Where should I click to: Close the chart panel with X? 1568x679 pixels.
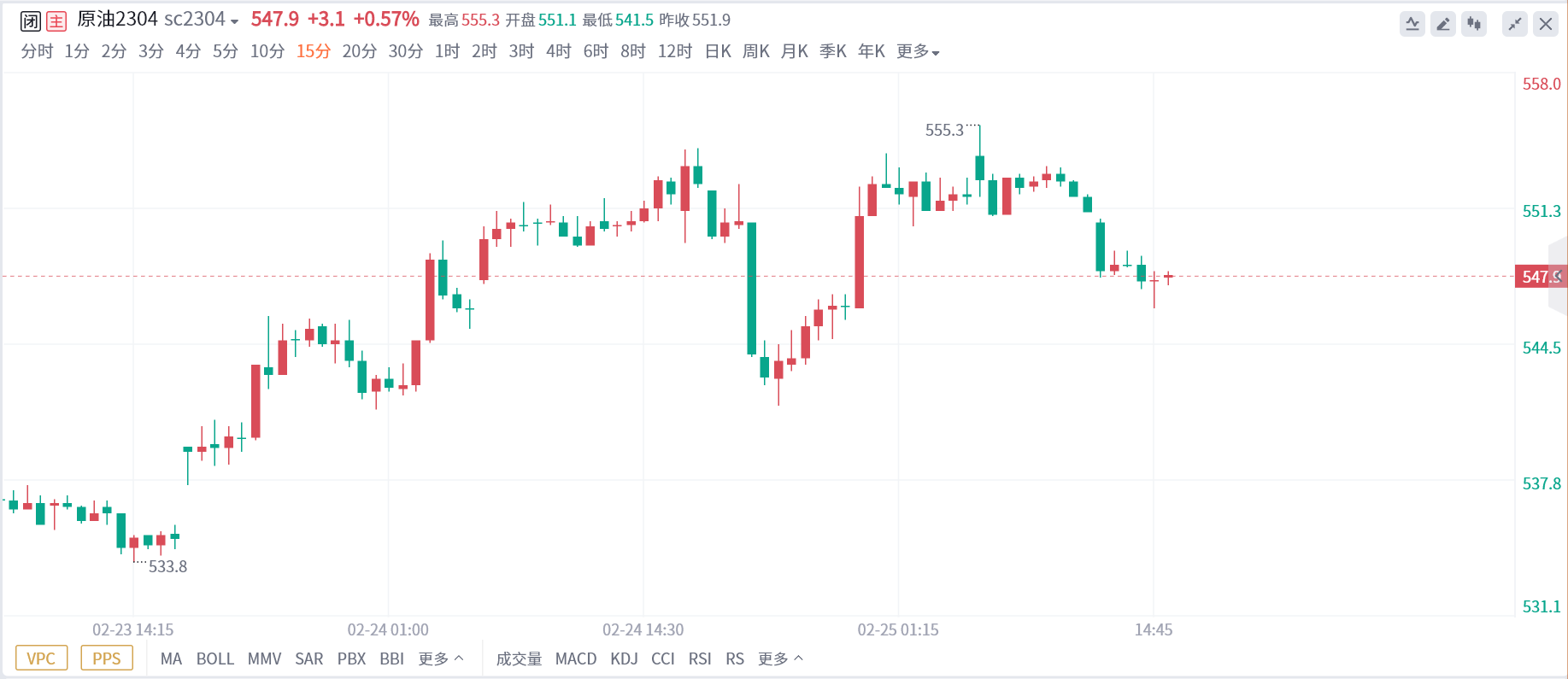(1546, 24)
